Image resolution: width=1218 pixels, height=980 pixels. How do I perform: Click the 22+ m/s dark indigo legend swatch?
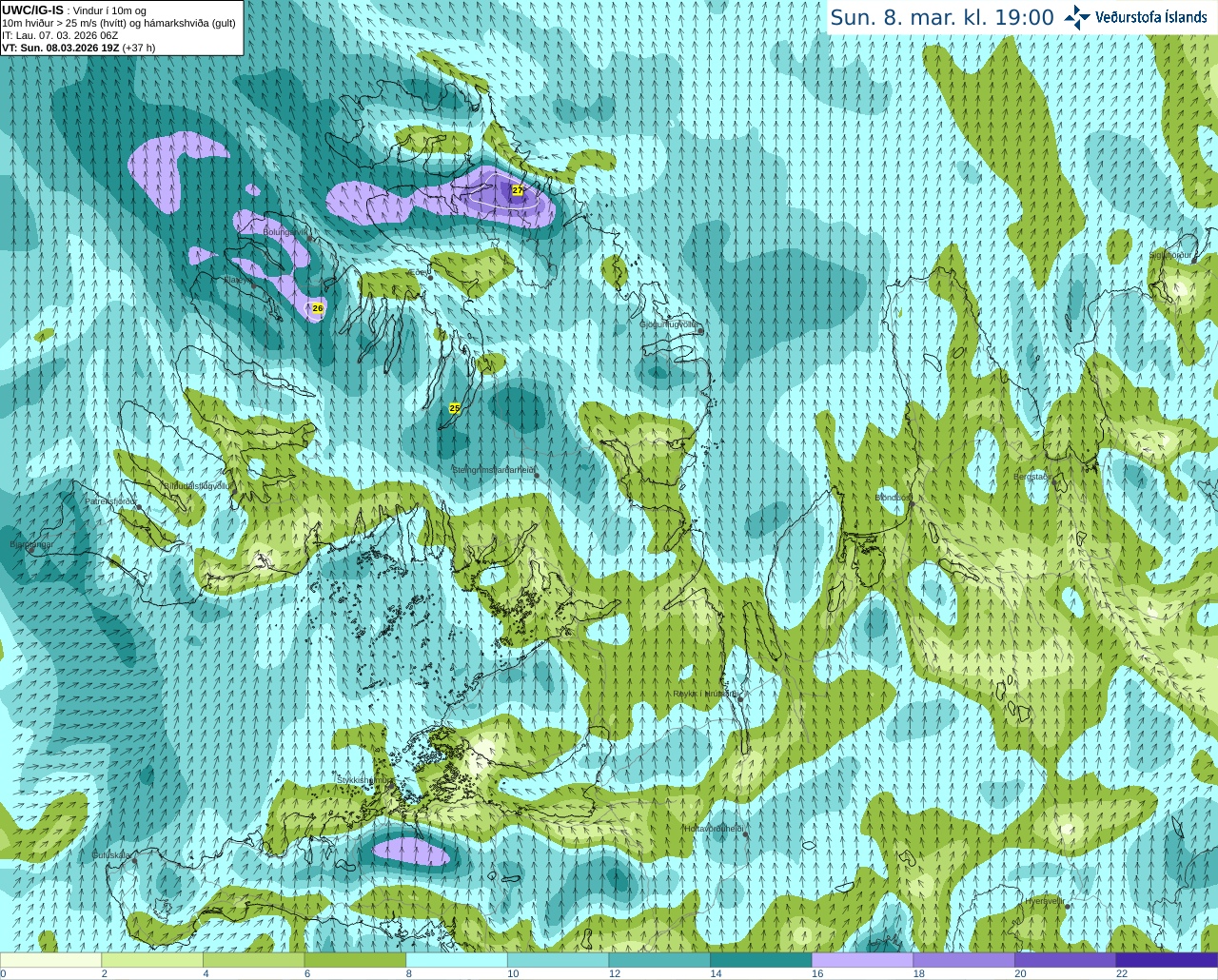1167,960
